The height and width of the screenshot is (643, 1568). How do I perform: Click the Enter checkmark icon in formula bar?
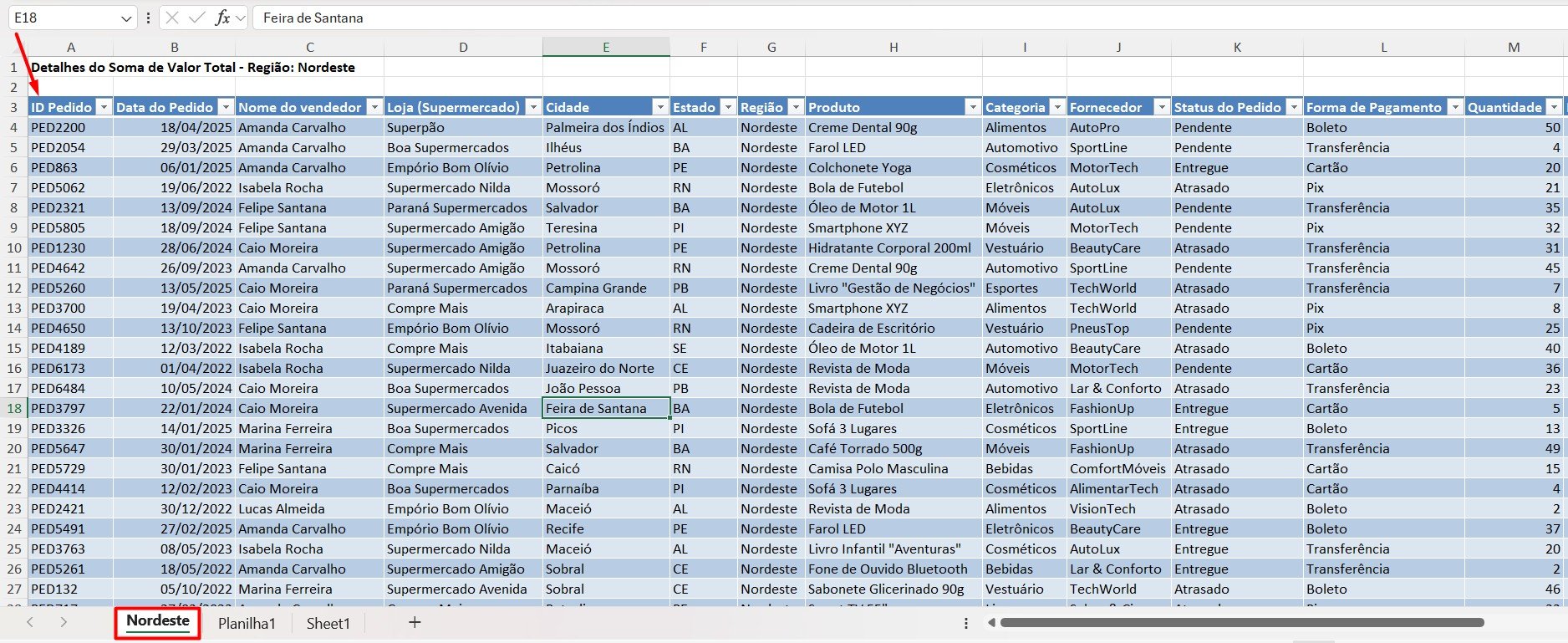(x=197, y=18)
